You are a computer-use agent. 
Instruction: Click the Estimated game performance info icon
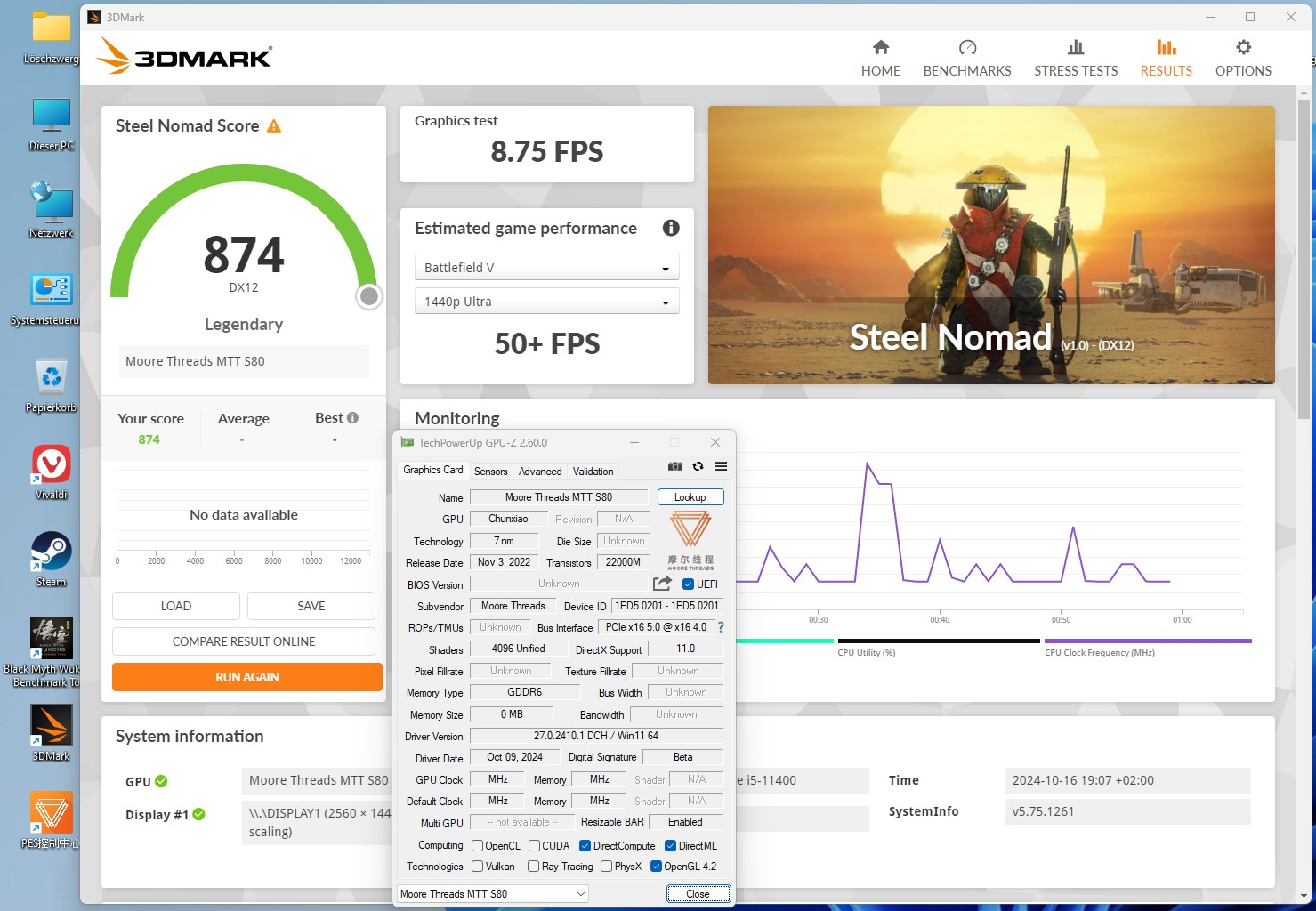(x=671, y=229)
